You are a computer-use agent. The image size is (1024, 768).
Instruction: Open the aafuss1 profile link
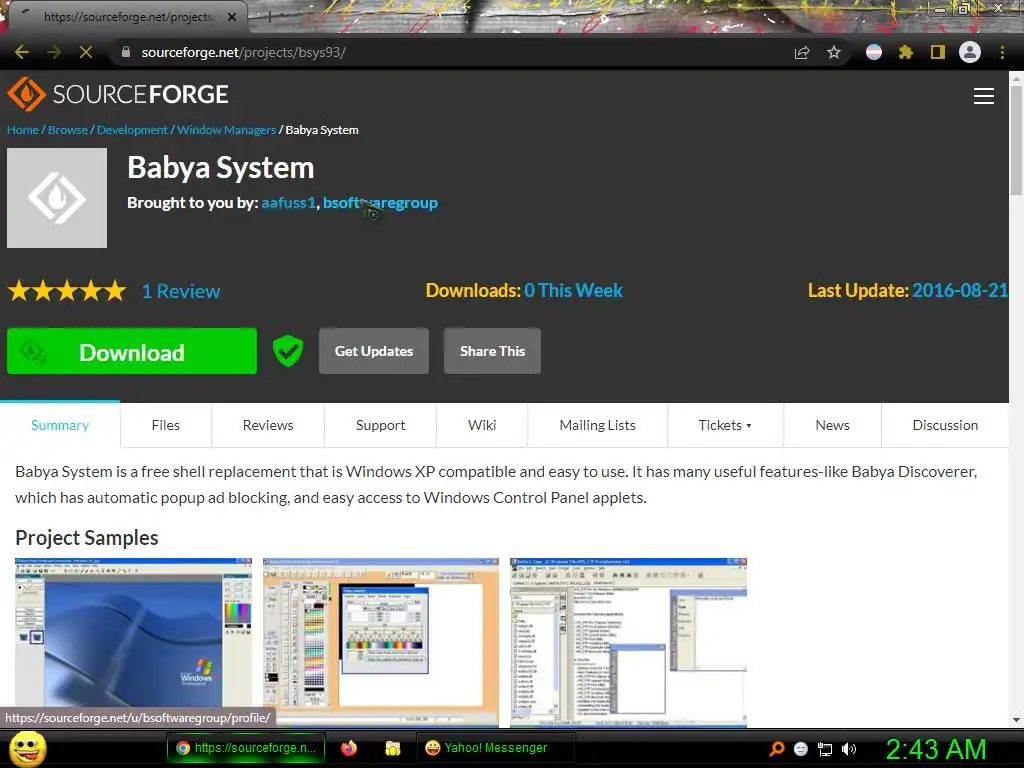click(288, 203)
